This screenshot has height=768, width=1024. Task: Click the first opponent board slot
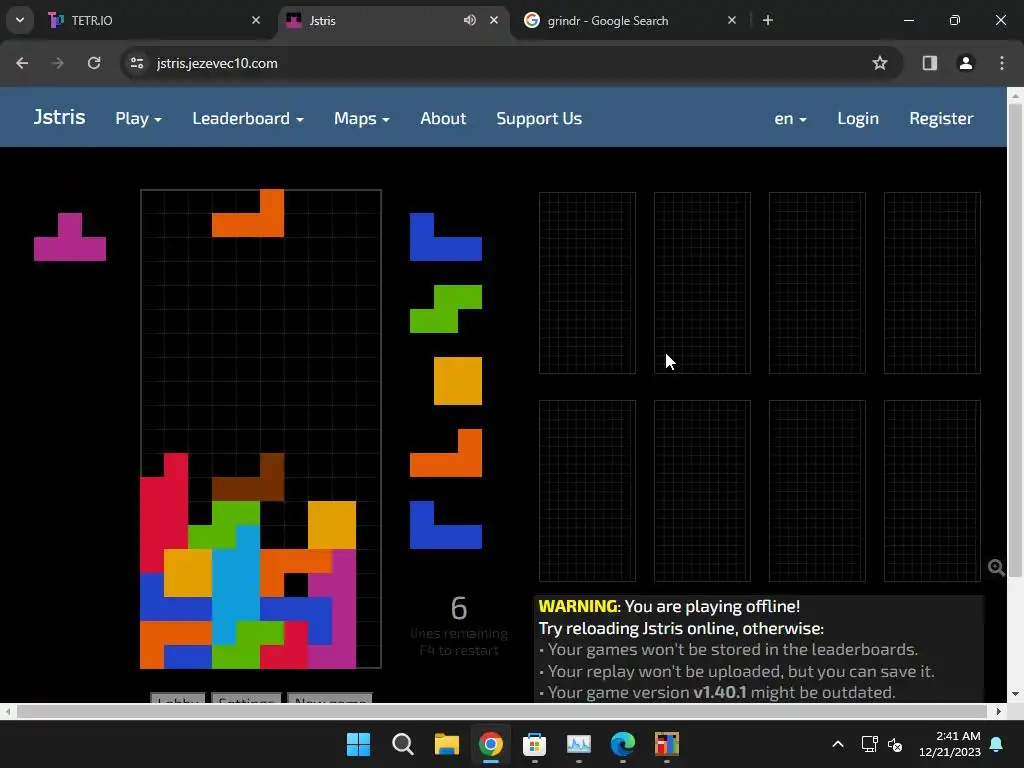pos(587,283)
